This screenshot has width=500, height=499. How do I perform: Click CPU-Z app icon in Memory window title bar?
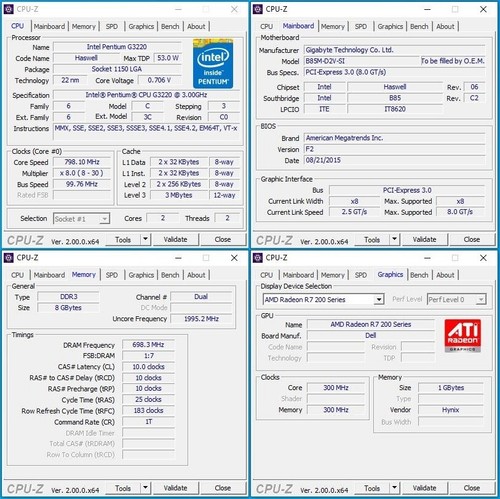pyautogui.click(x=9, y=258)
